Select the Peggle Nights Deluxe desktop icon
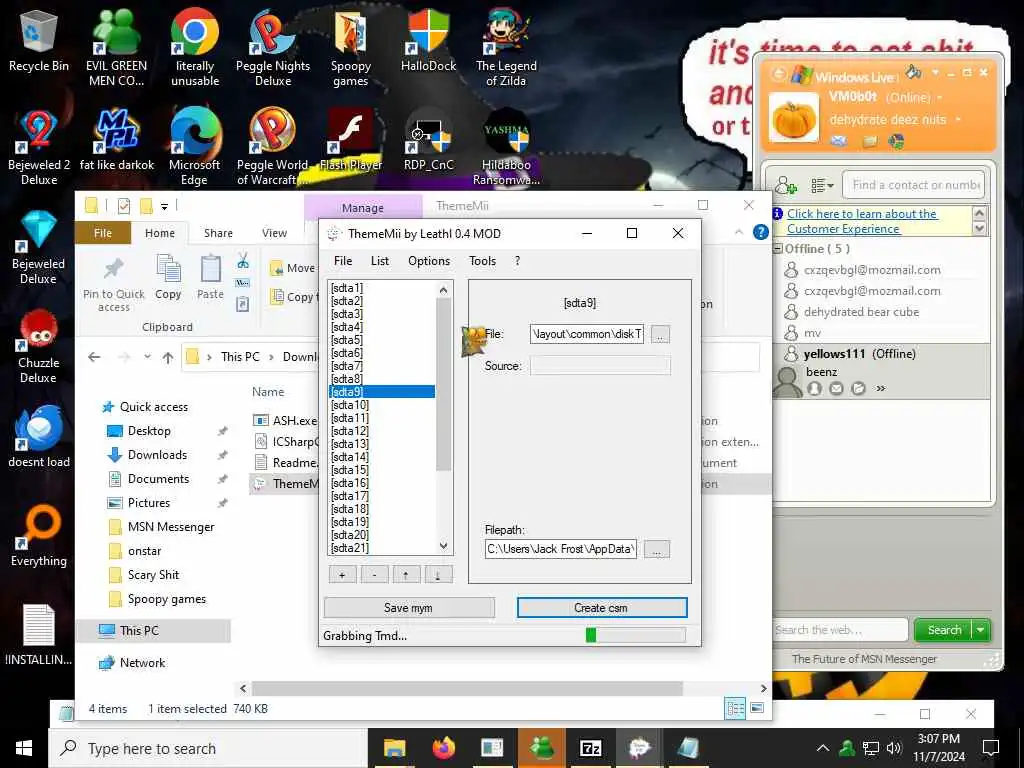The width and height of the screenshot is (1024, 768). 273,49
